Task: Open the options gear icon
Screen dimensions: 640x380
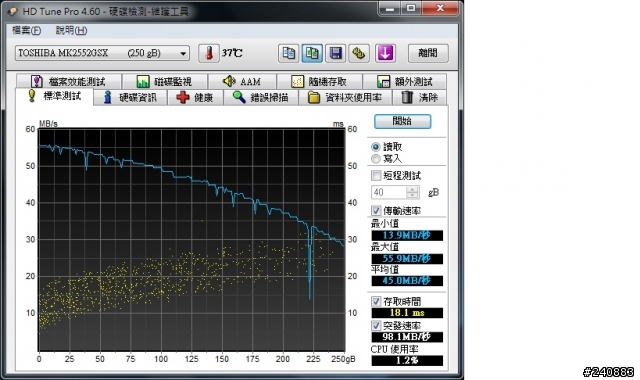Action: 359,53
